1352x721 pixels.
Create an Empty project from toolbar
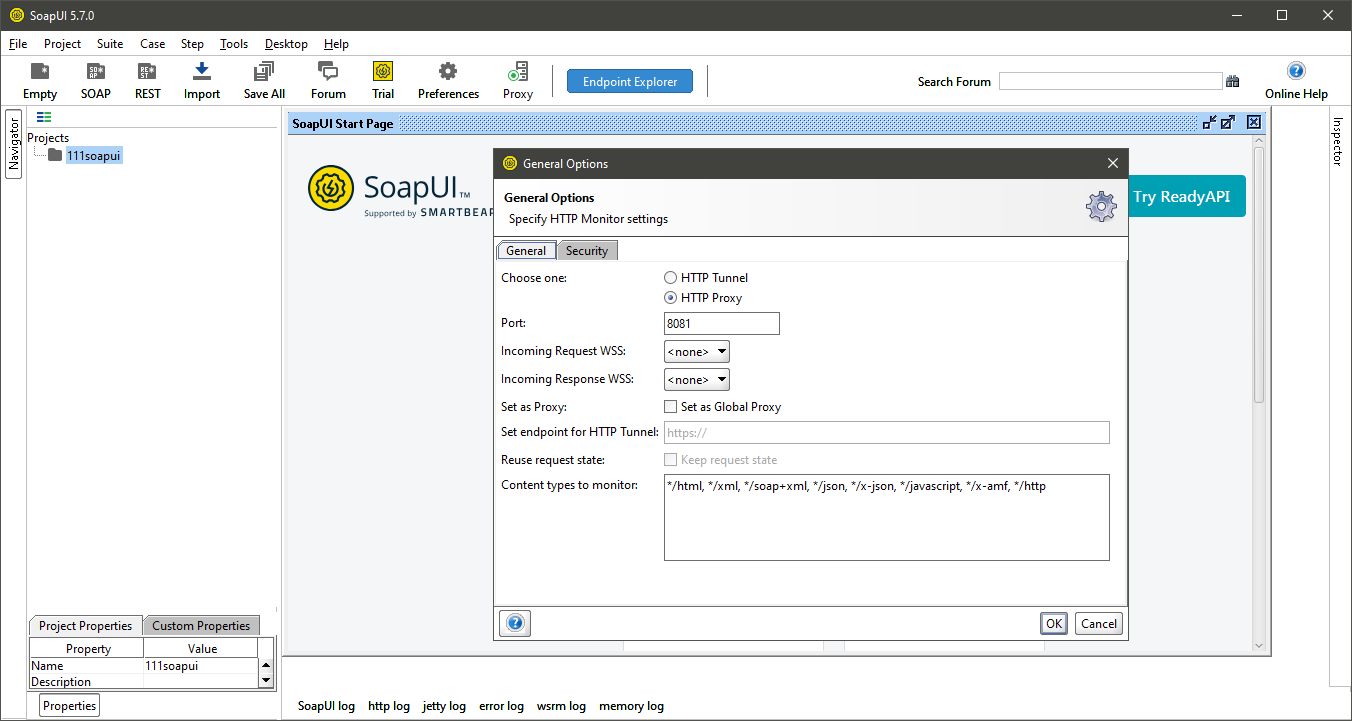(40, 80)
